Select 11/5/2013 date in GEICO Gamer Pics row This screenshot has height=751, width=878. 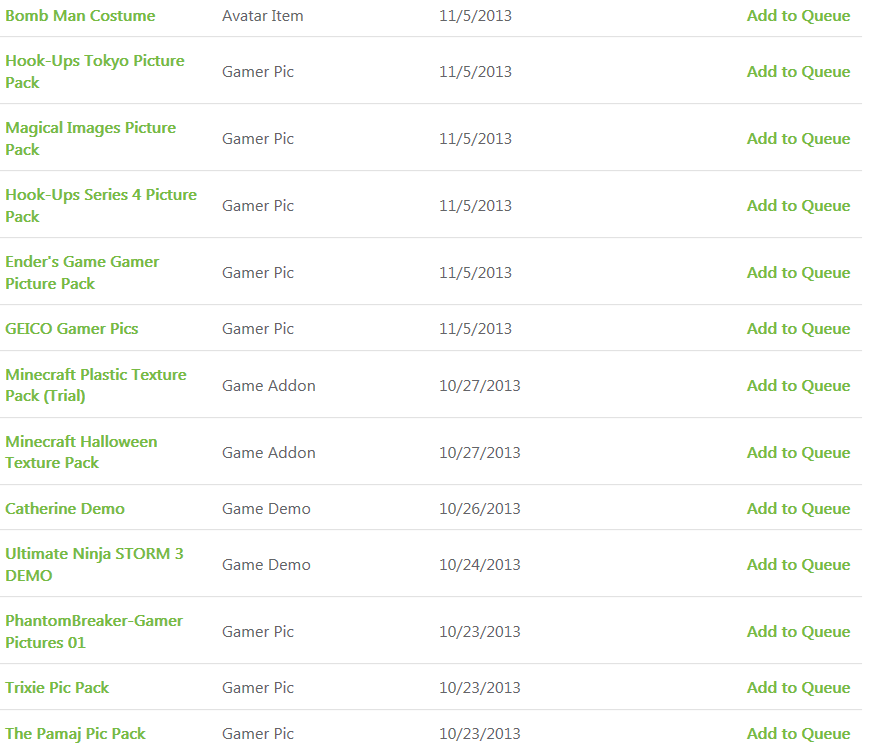475,329
